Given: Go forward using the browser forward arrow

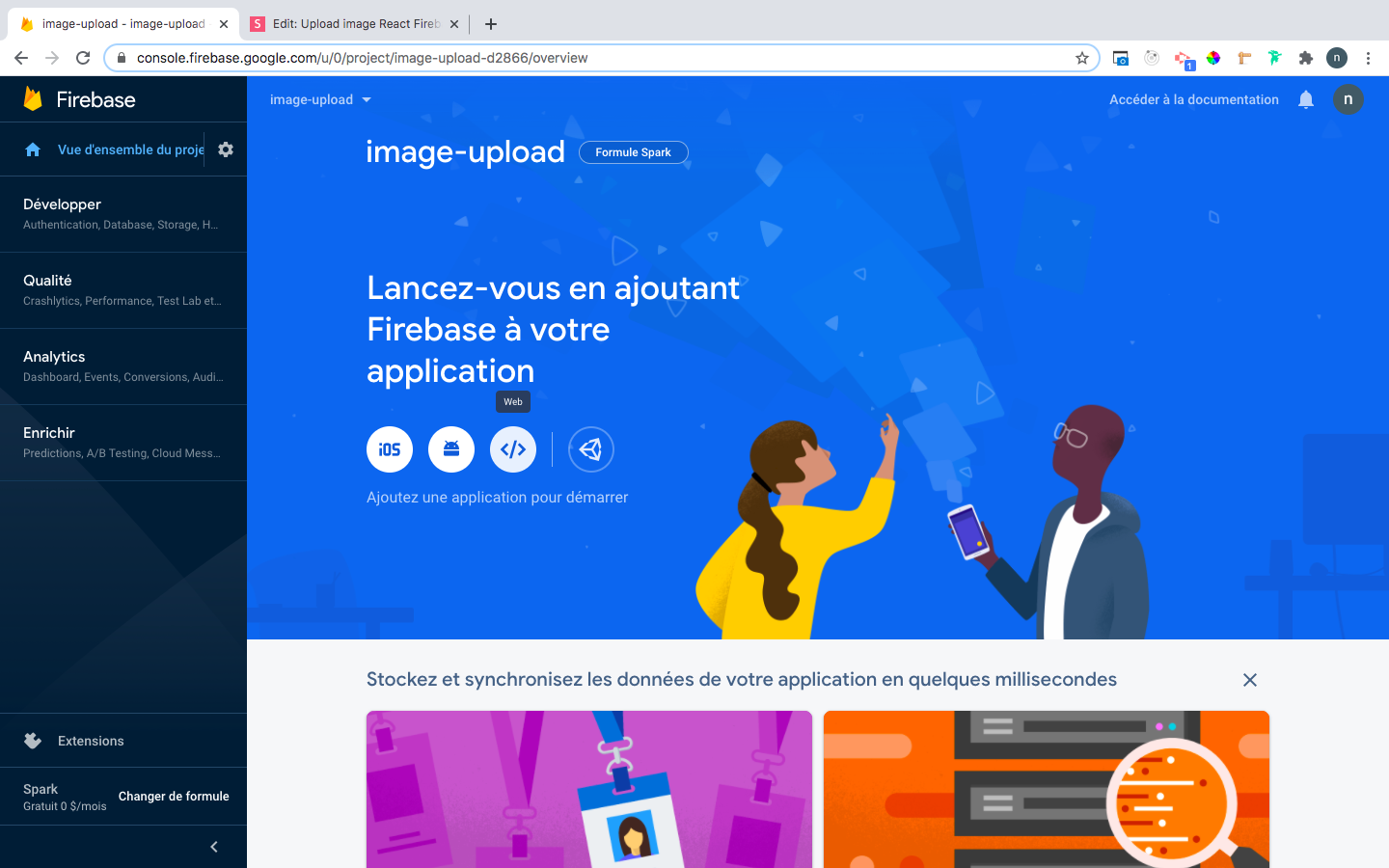Looking at the screenshot, I should (x=52, y=58).
